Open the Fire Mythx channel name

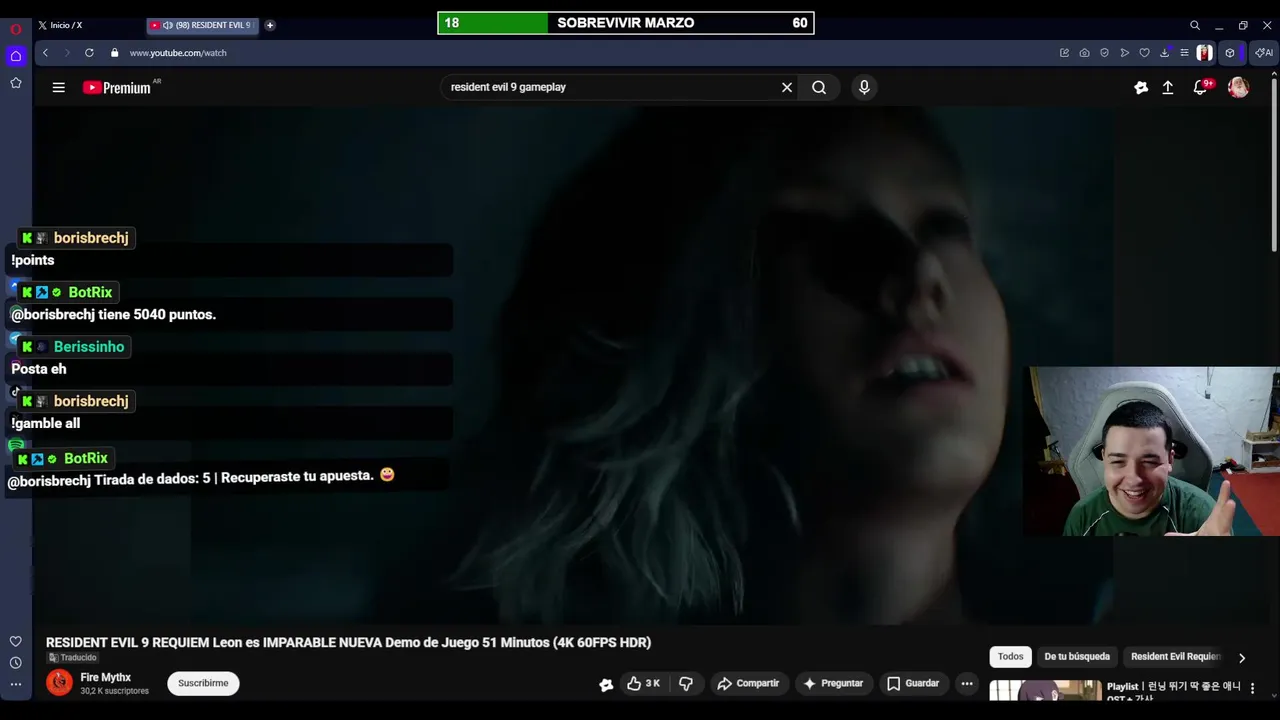coord(105,677)
